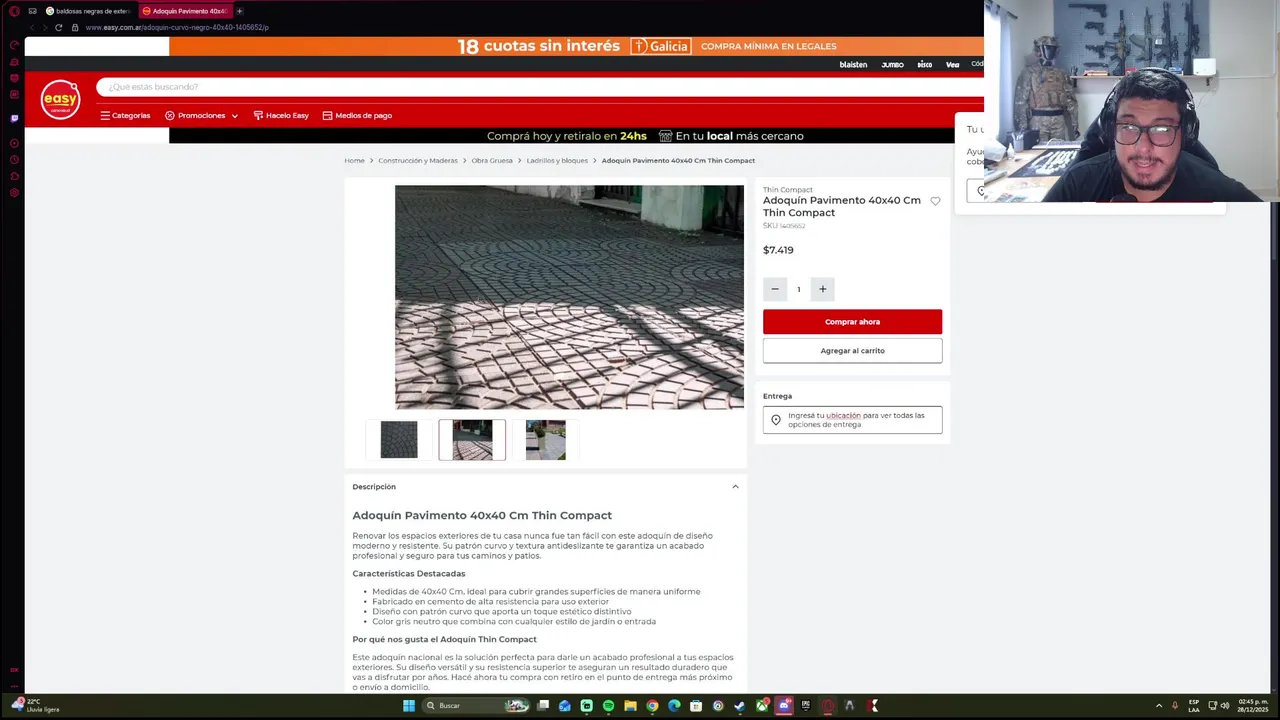The image size is (1280, 720).
Task: Increase quantity with the plus button
Action: [823, 289]
